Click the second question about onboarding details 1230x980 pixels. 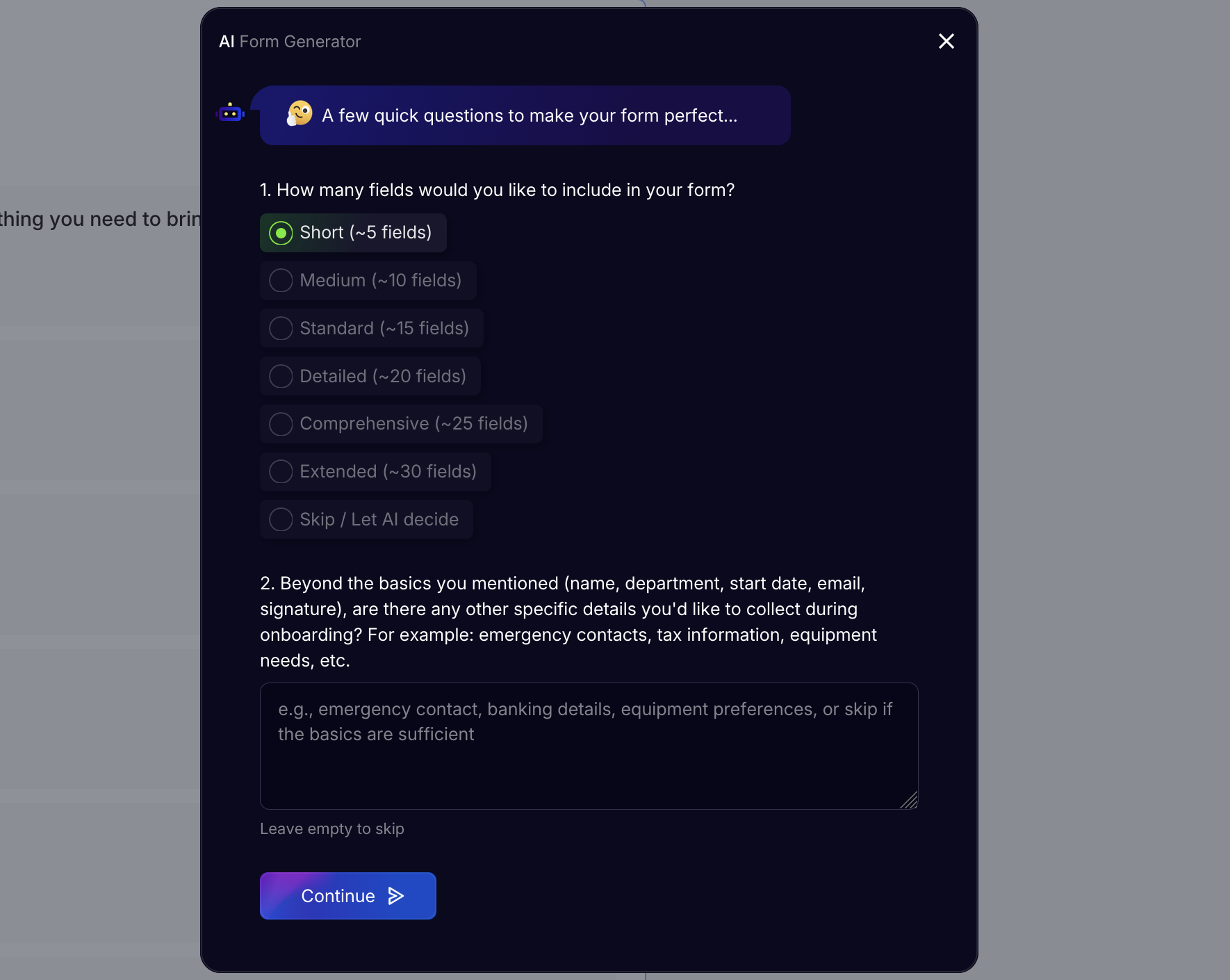(x=568, y=621)
